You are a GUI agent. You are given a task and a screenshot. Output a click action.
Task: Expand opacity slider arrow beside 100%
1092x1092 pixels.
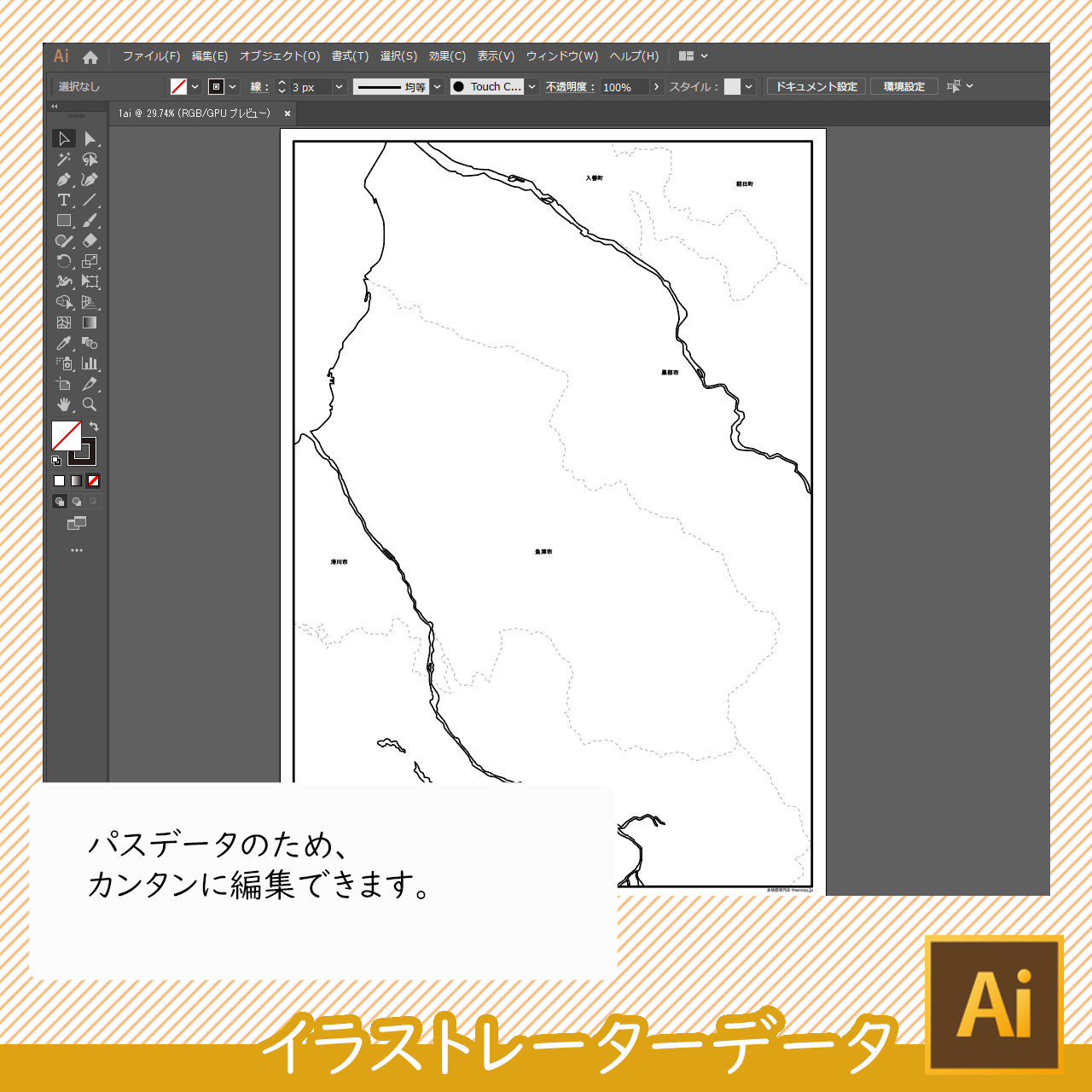(x=656, y=87)
